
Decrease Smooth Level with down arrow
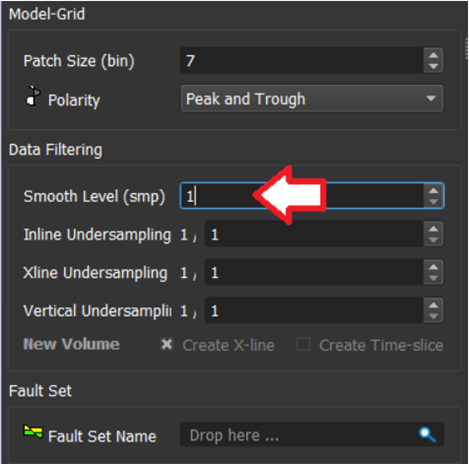(433, 202)
